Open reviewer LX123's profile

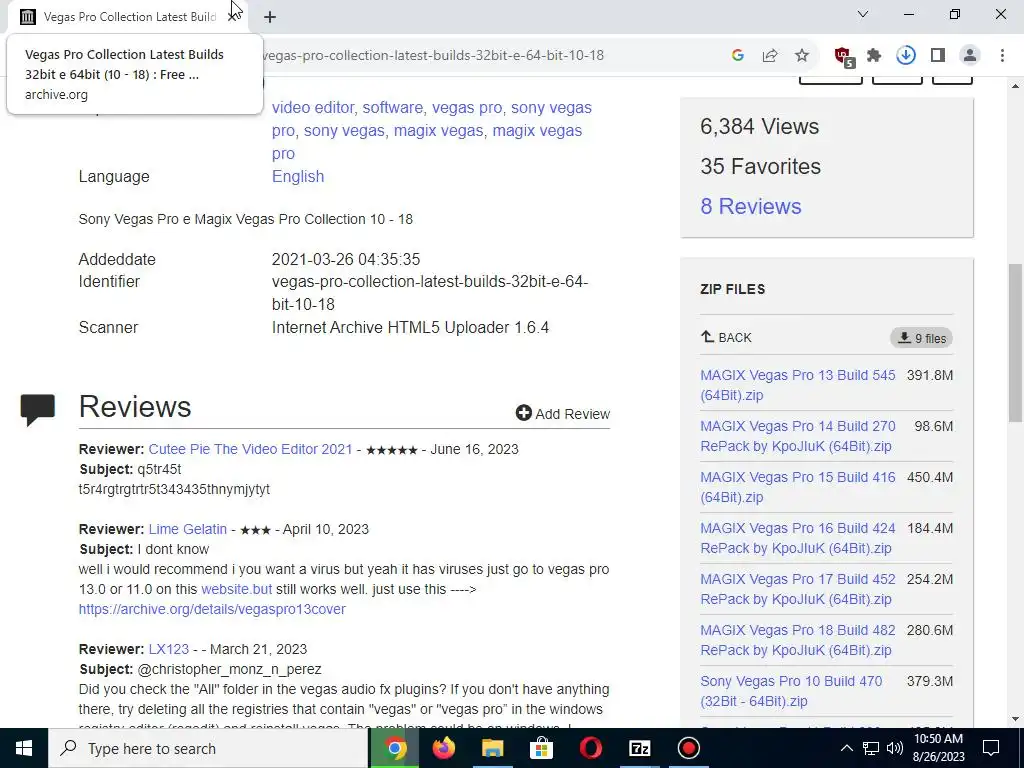tap(168, 649)
